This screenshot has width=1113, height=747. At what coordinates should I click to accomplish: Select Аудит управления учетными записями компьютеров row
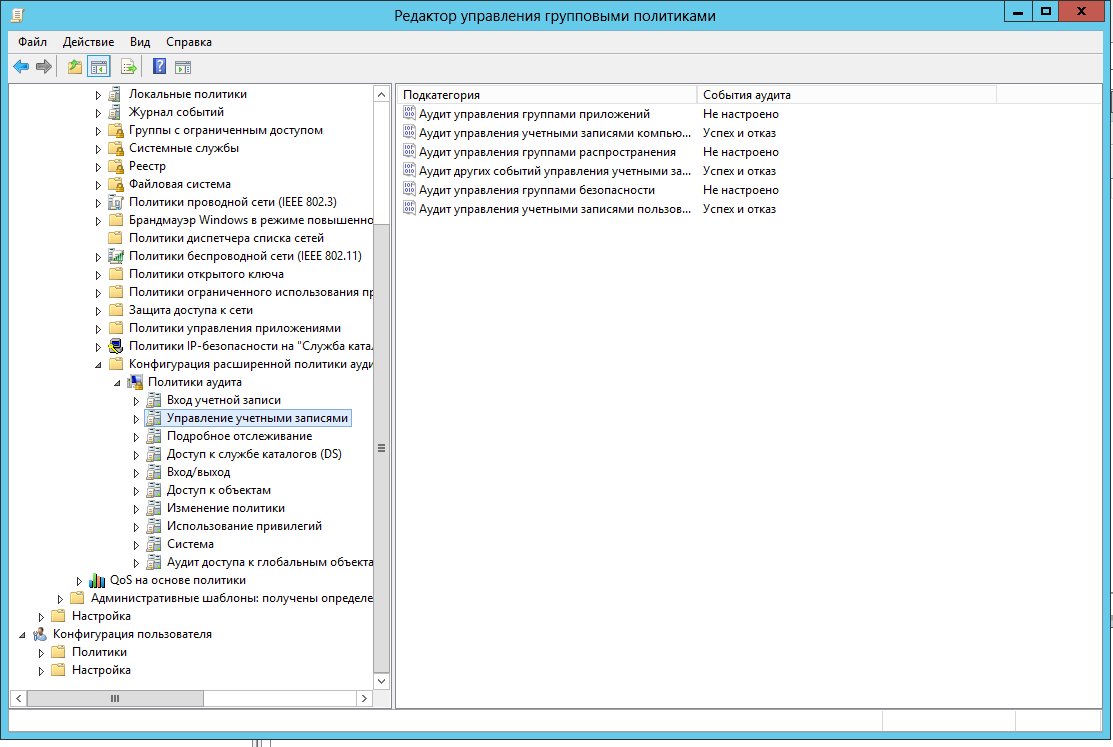click(554, 133)
